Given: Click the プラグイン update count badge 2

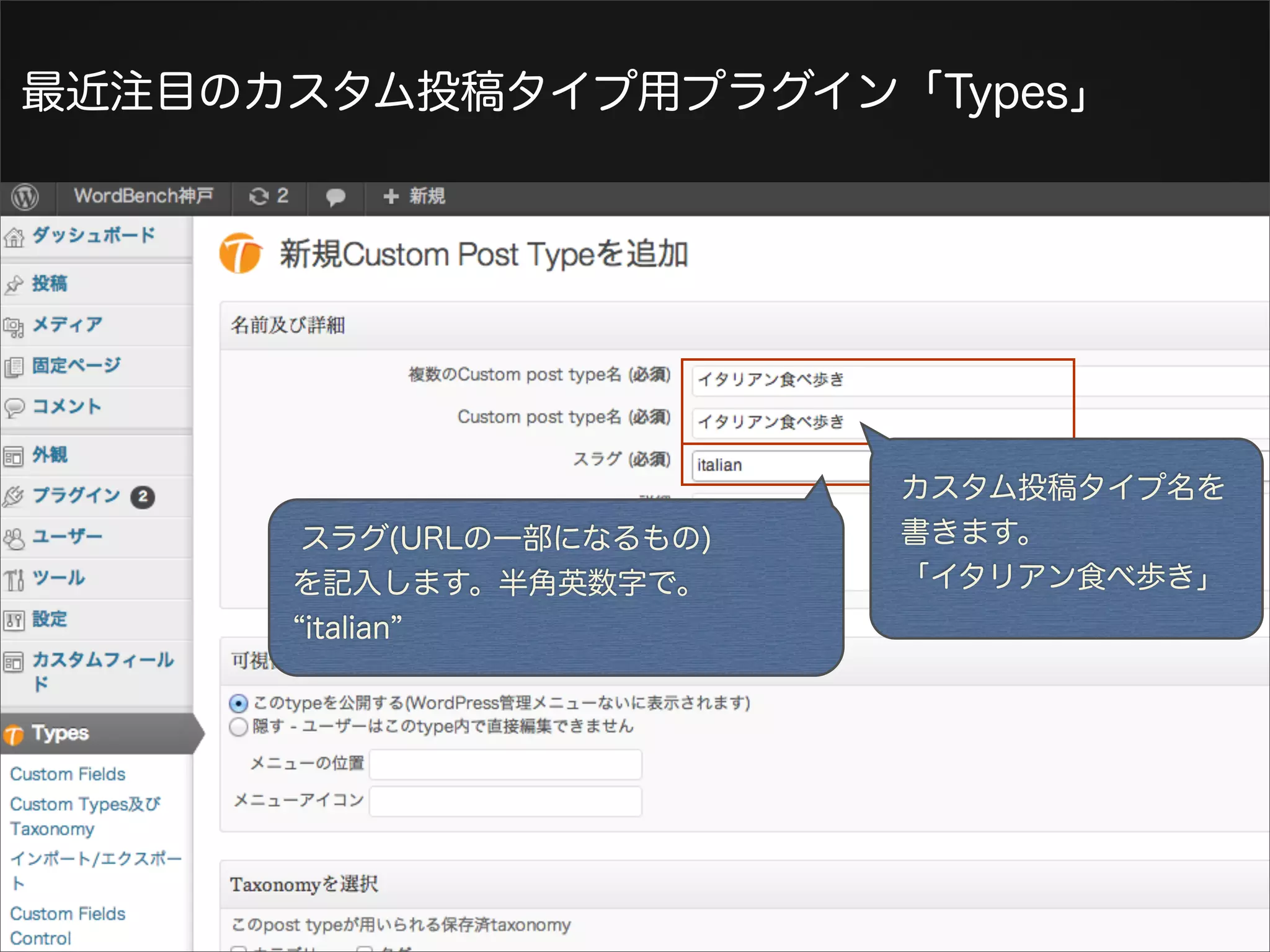Looking at the screenshot, I should (143, 497).
